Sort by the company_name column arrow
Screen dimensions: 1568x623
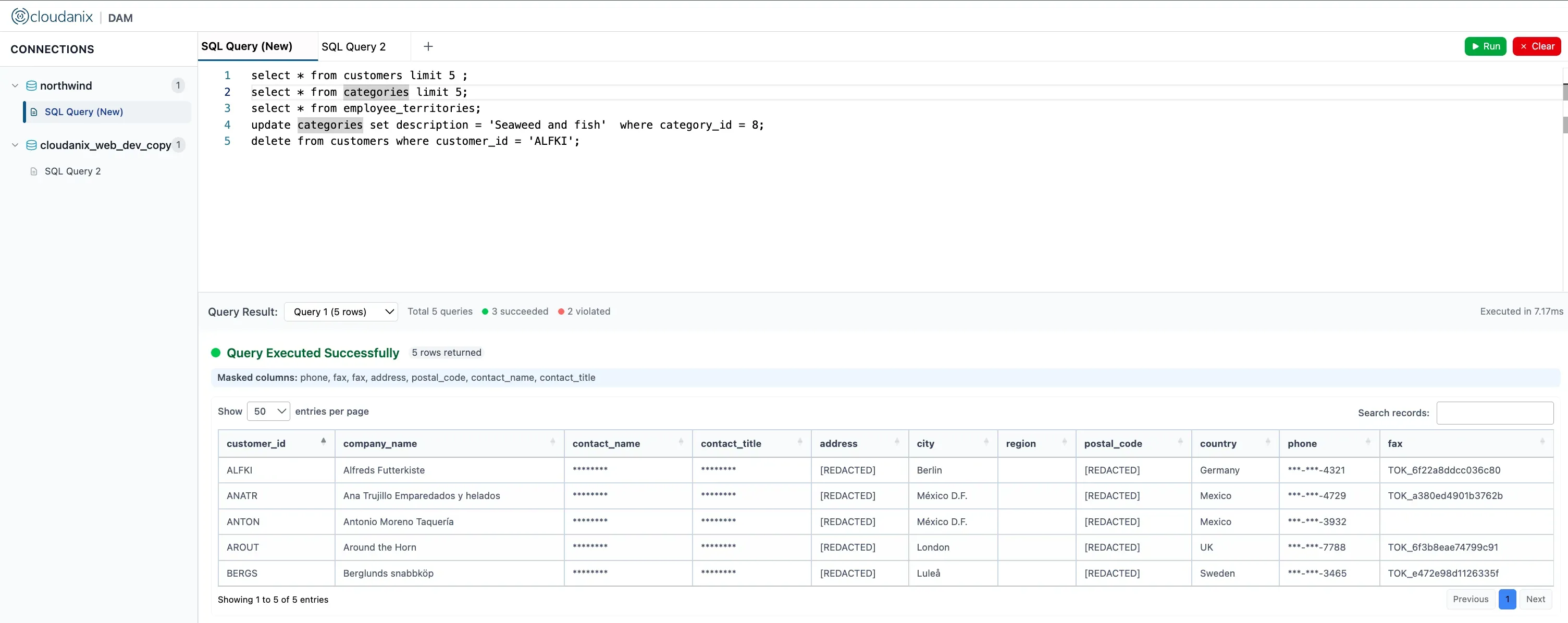pos(553,443)
